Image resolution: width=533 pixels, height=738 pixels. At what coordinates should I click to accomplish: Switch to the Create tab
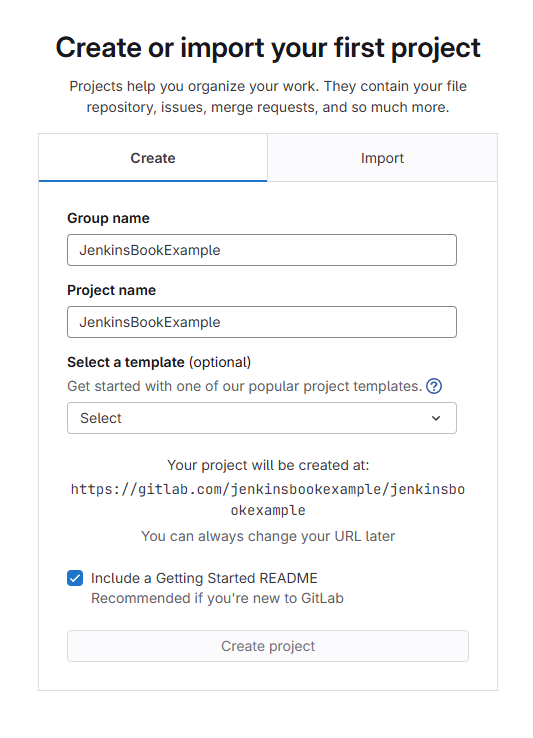point(153,158)
